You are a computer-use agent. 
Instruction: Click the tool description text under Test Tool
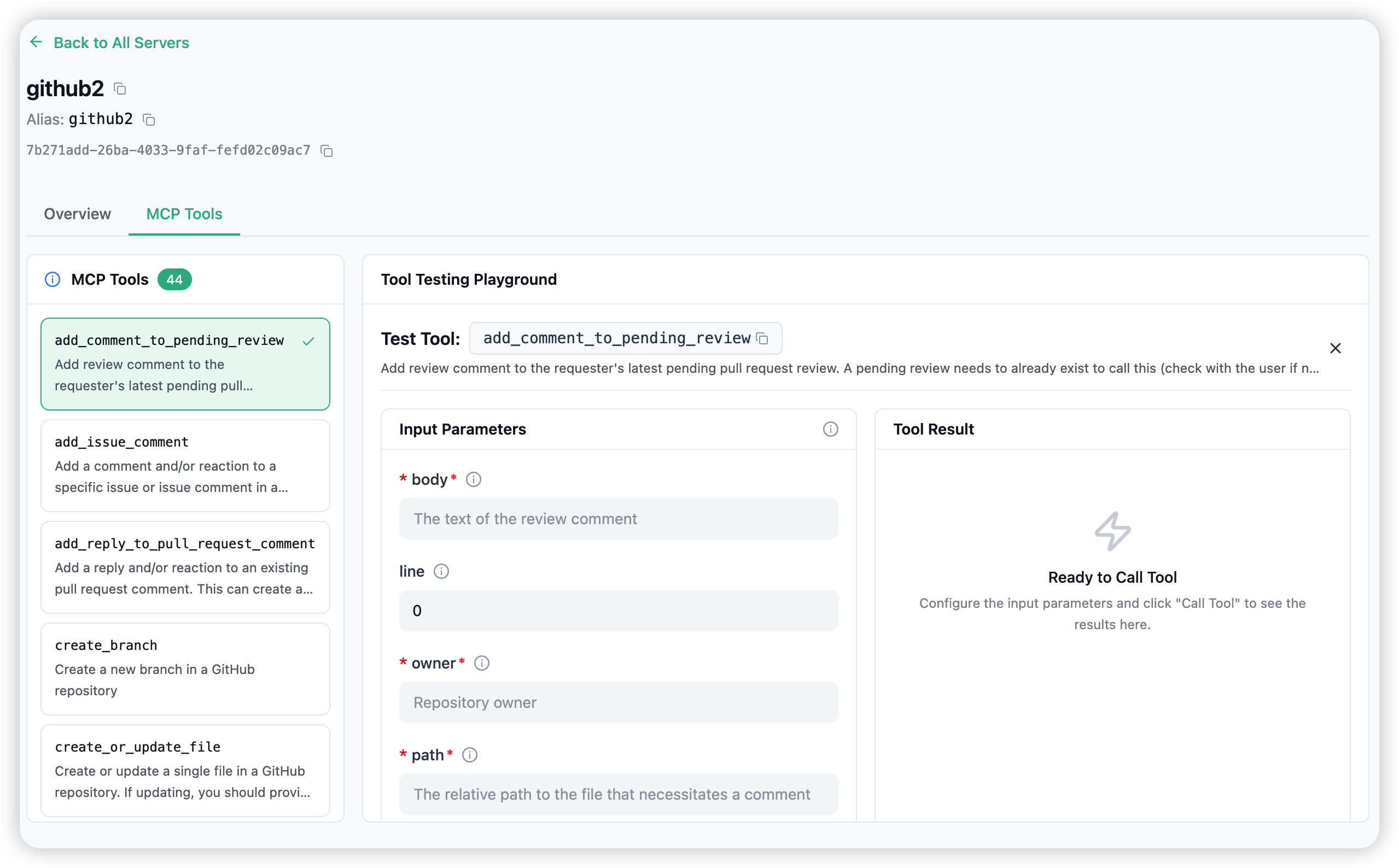tap(850, 368)
